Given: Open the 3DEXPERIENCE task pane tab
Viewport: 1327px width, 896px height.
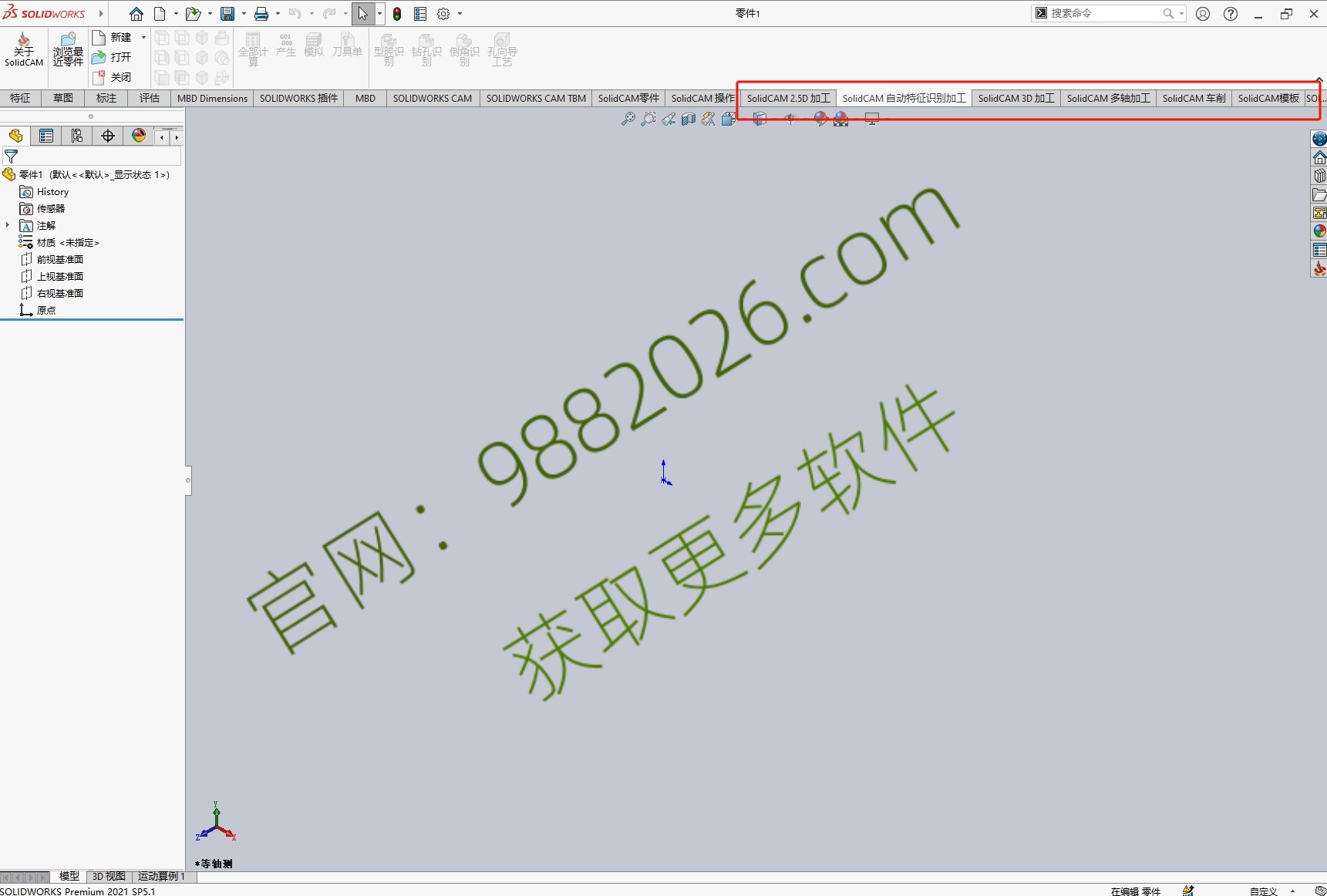Looking at the screenshot, I should click(1319, 139).
